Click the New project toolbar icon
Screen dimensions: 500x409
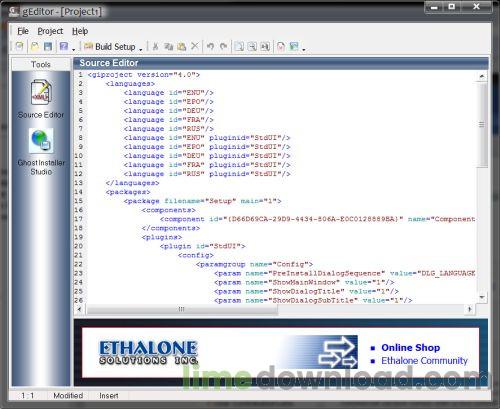point(19,46)
